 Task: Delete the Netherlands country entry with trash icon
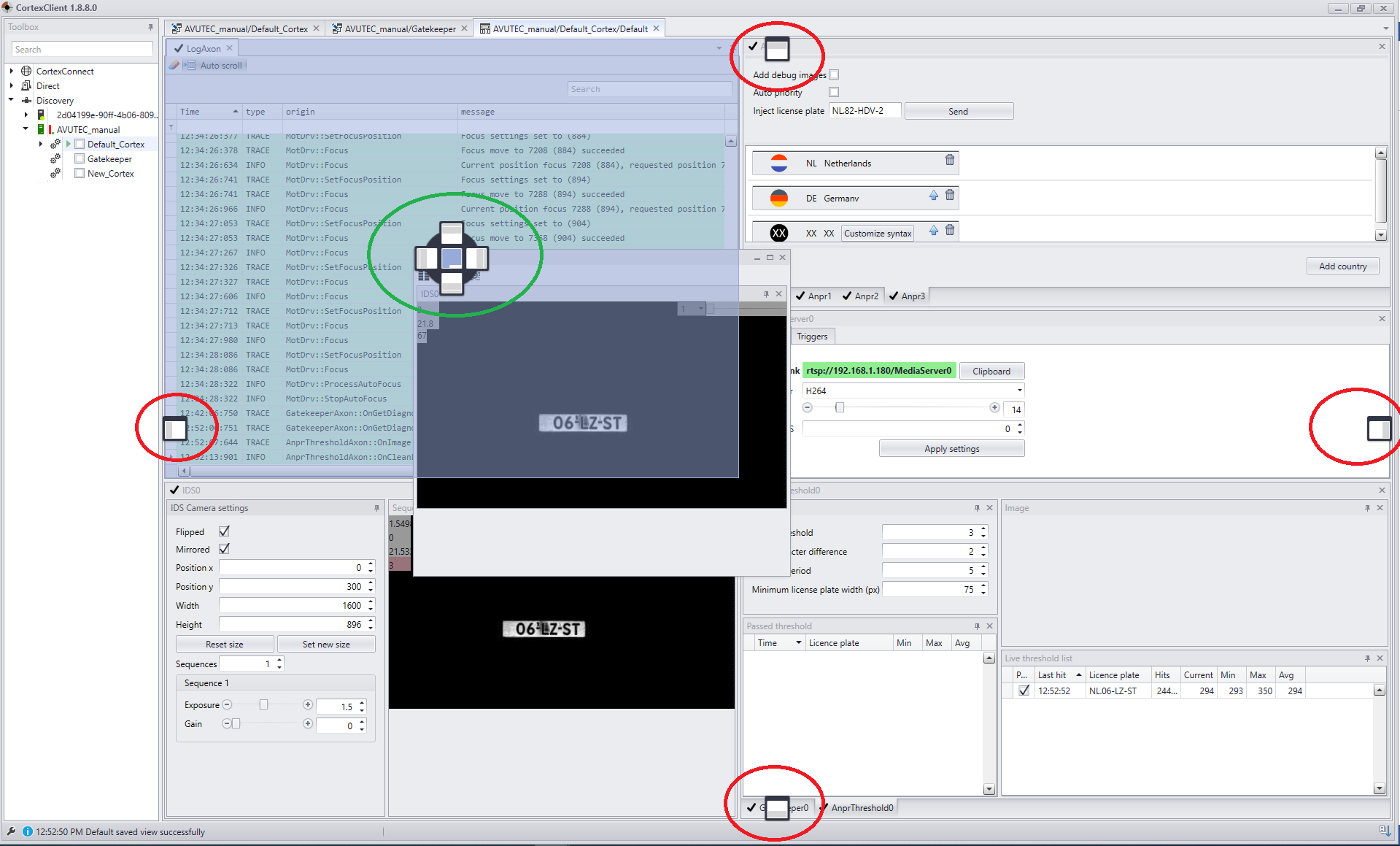pyautogui.click(x=950, y=160)
